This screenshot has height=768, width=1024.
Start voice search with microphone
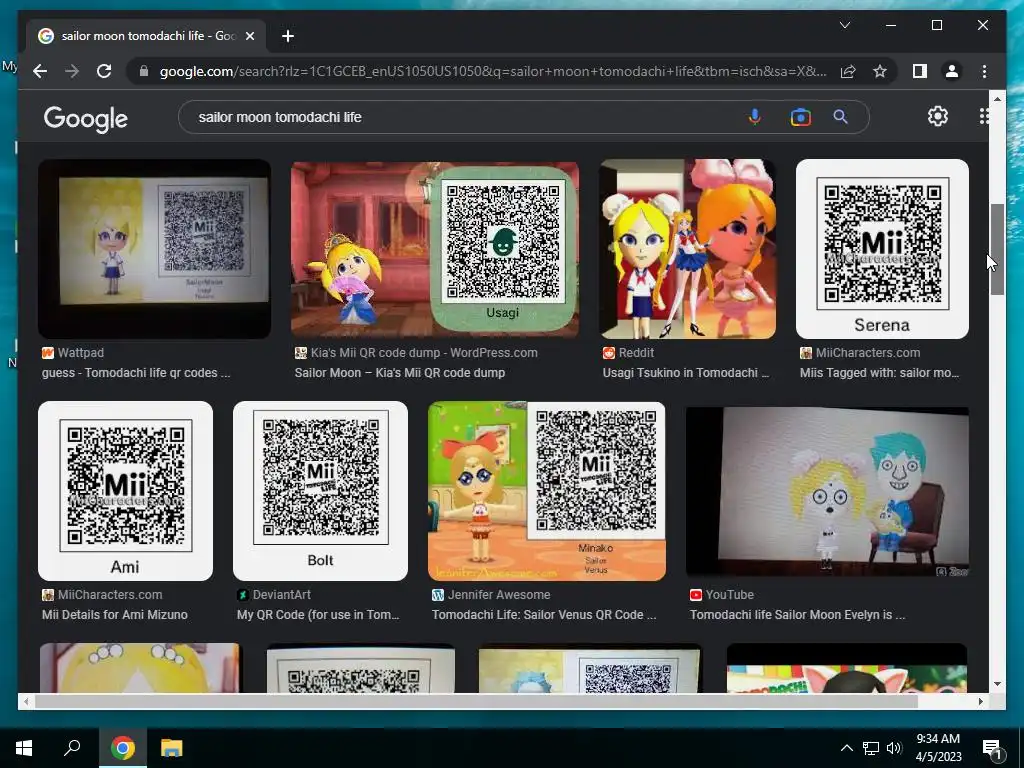[x=754, y=117]
